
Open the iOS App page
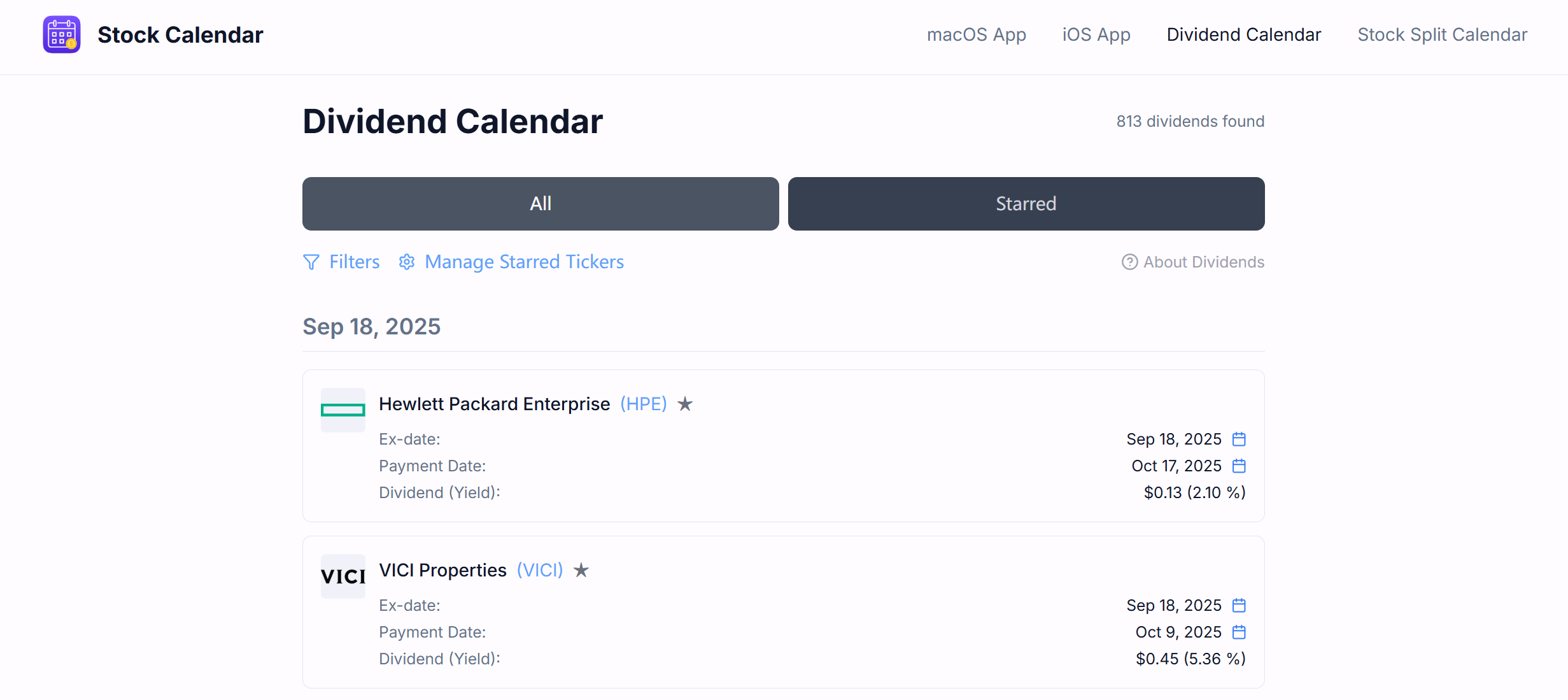[x=1096, y=34]
